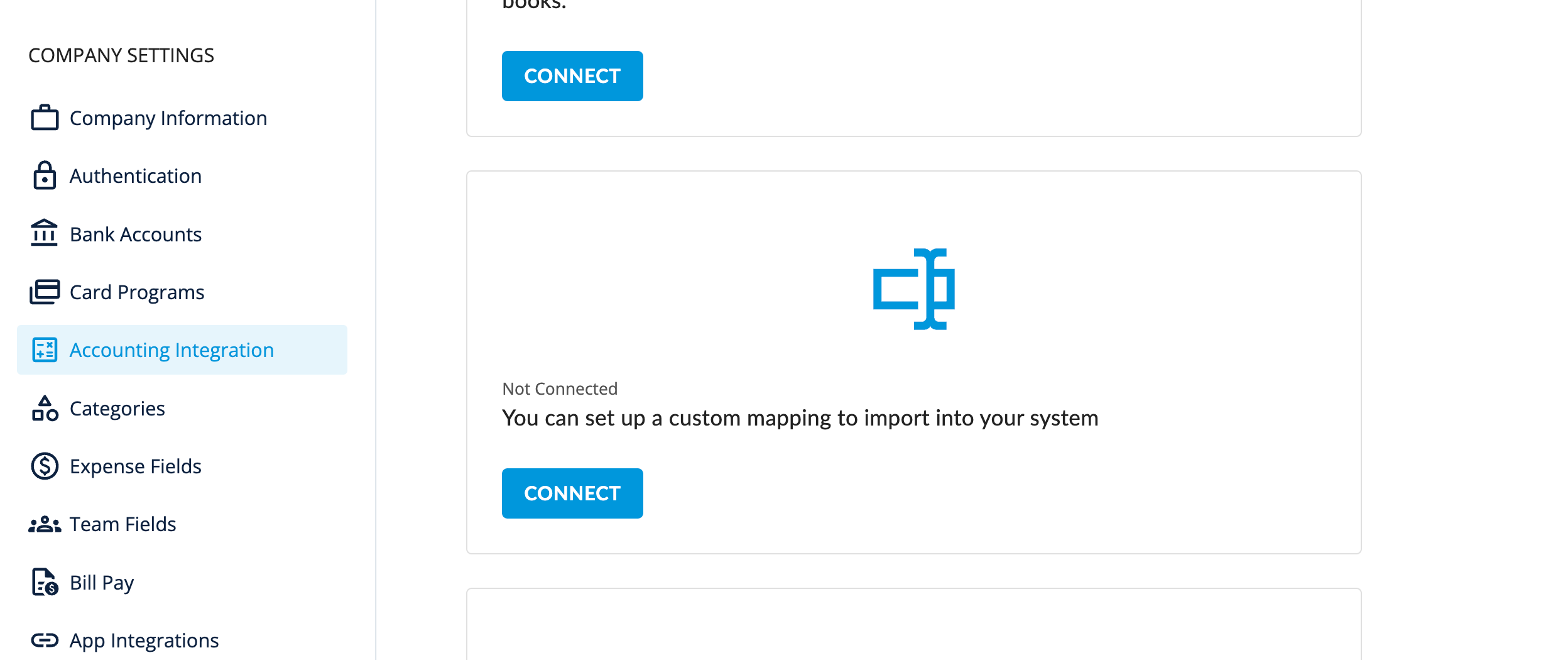The height and width of the screenshot is (660, 1568).
Task: Click the App Integrations link icon
Action: (x=45, y=641)
